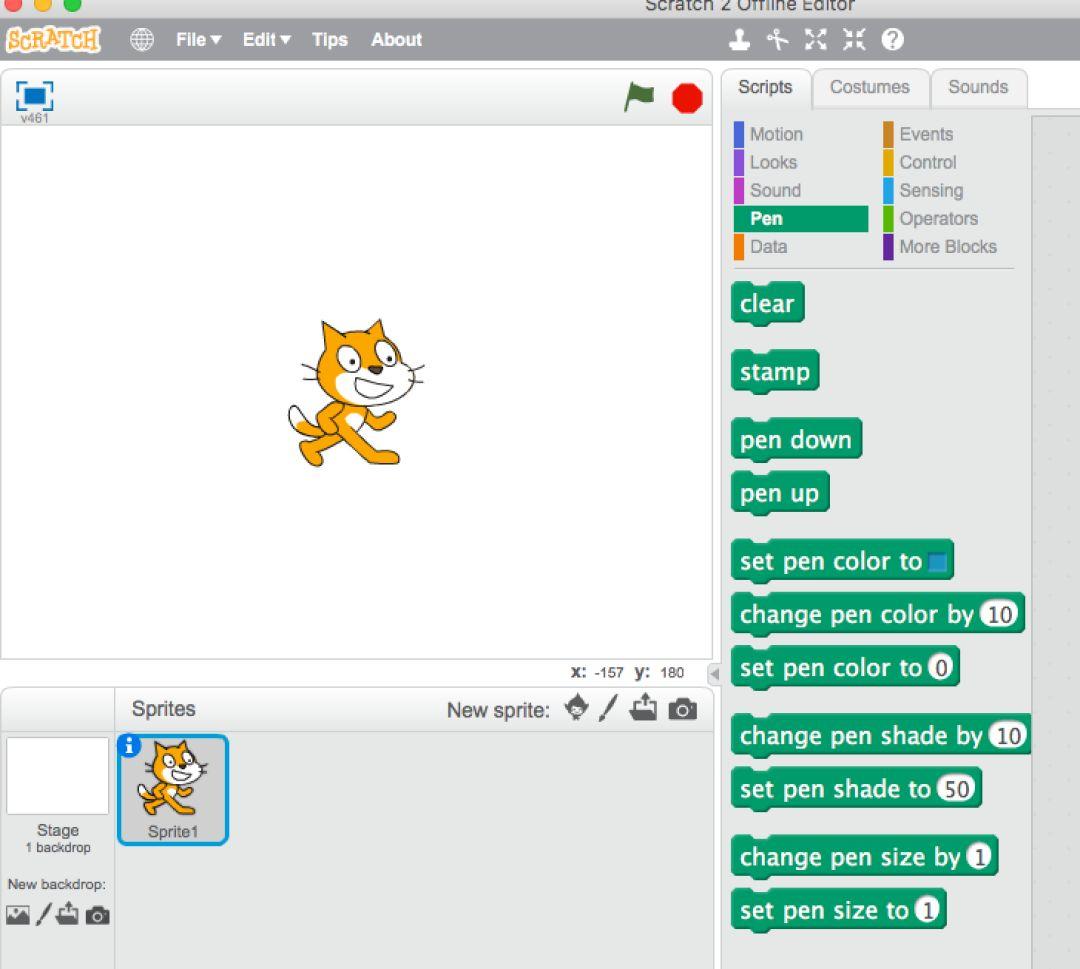This screenshot has width=1080, height=969.
Task: Upload sprite from file
Action: pyautogui.click(x=643, y=707)
